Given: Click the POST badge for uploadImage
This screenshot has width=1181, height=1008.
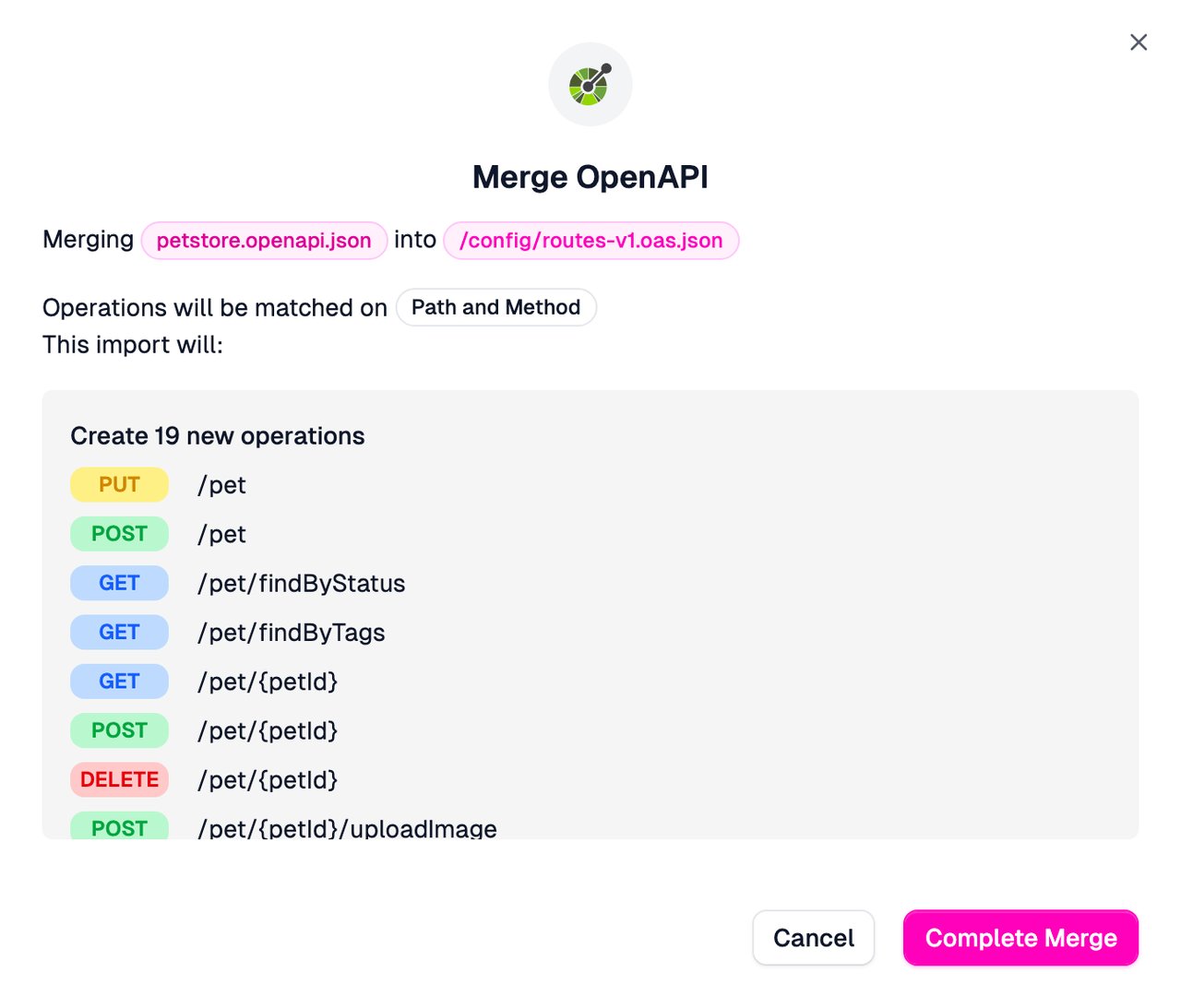Looking at the screenshot, I should coord(120,826).
